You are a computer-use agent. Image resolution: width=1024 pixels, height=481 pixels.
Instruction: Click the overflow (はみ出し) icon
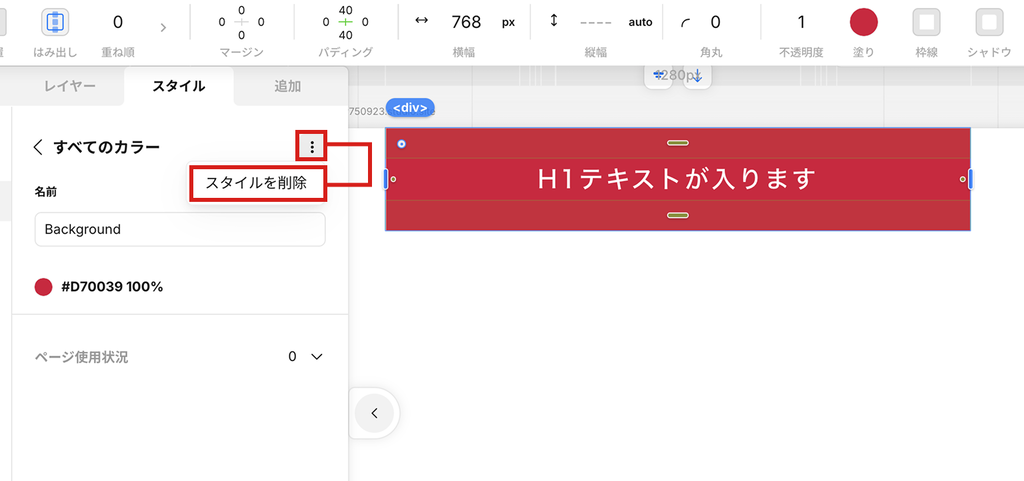tap(55, 22)
